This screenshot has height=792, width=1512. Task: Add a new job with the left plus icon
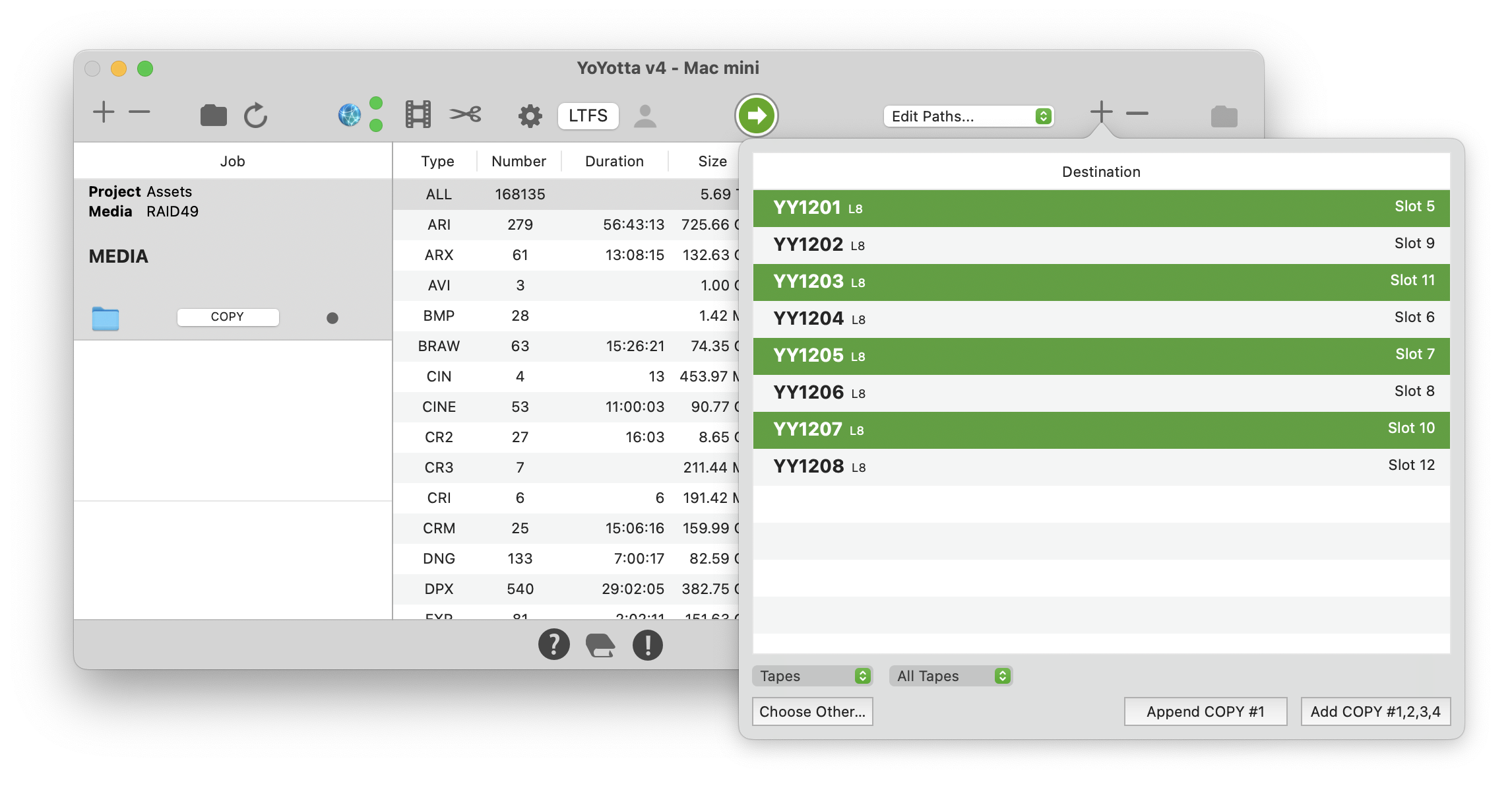pyautogui.click(x=104, y=112)
